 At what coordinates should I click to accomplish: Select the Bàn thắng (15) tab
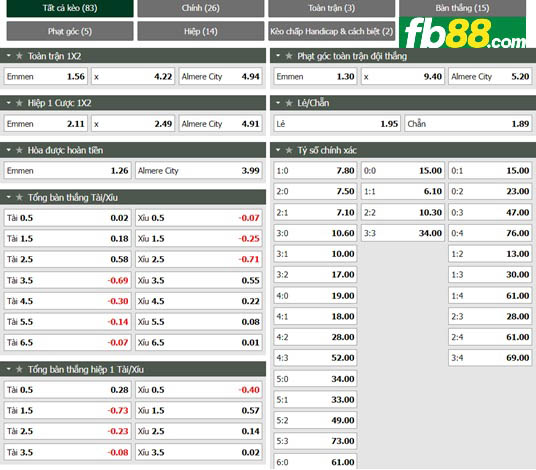click(x=463, y=8)
